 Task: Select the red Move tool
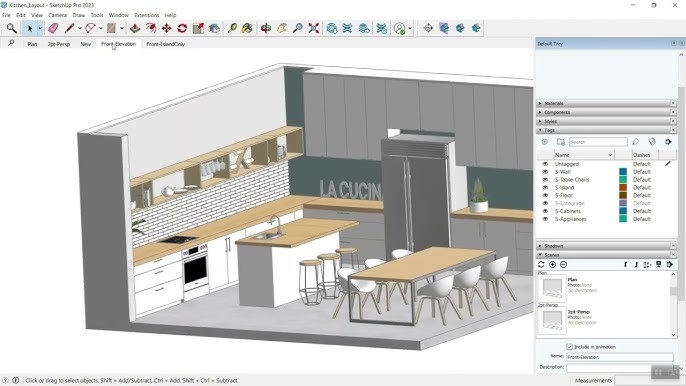[166, 28]
